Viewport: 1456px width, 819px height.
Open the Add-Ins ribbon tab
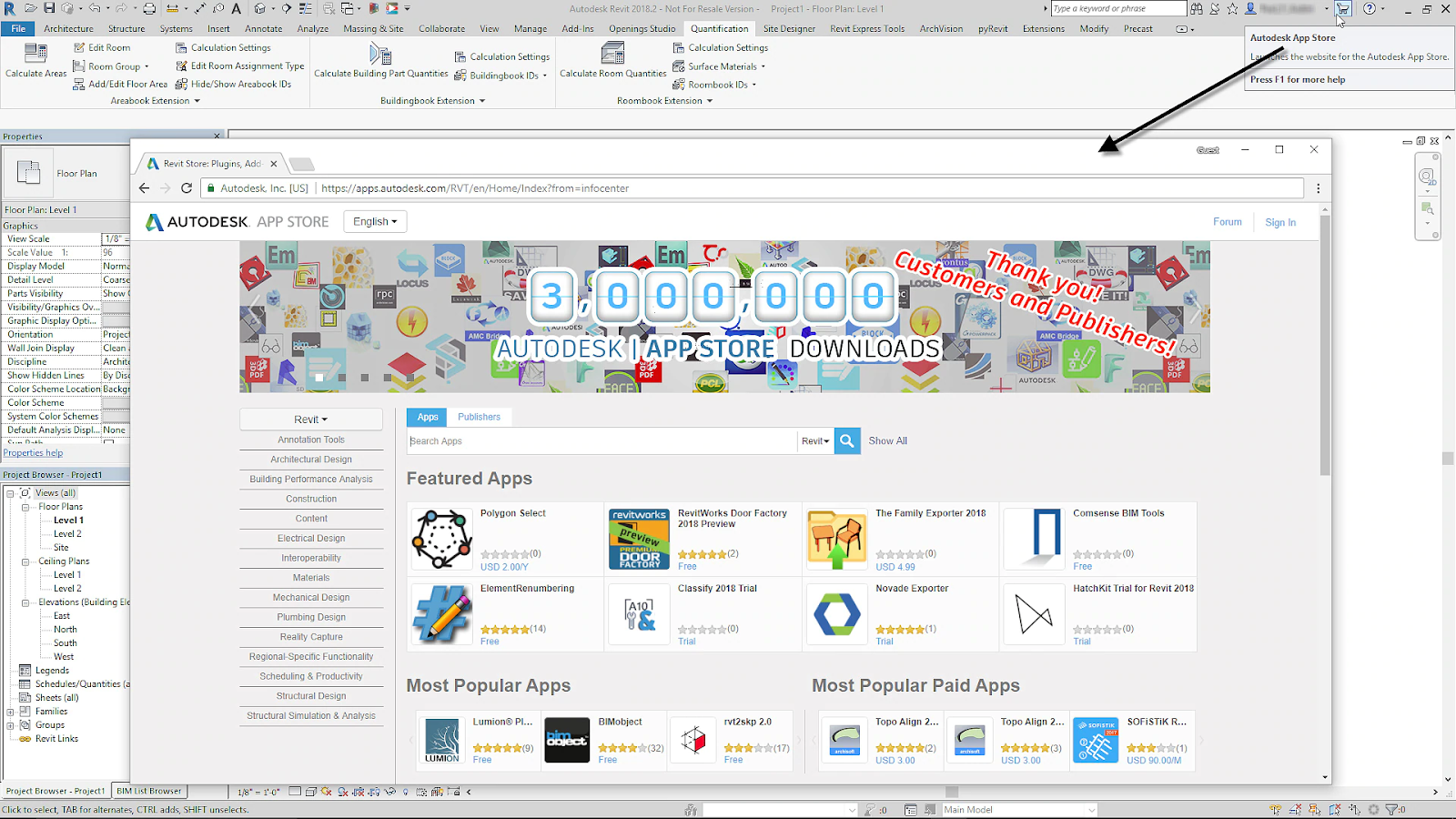click(x=578, y=28)
